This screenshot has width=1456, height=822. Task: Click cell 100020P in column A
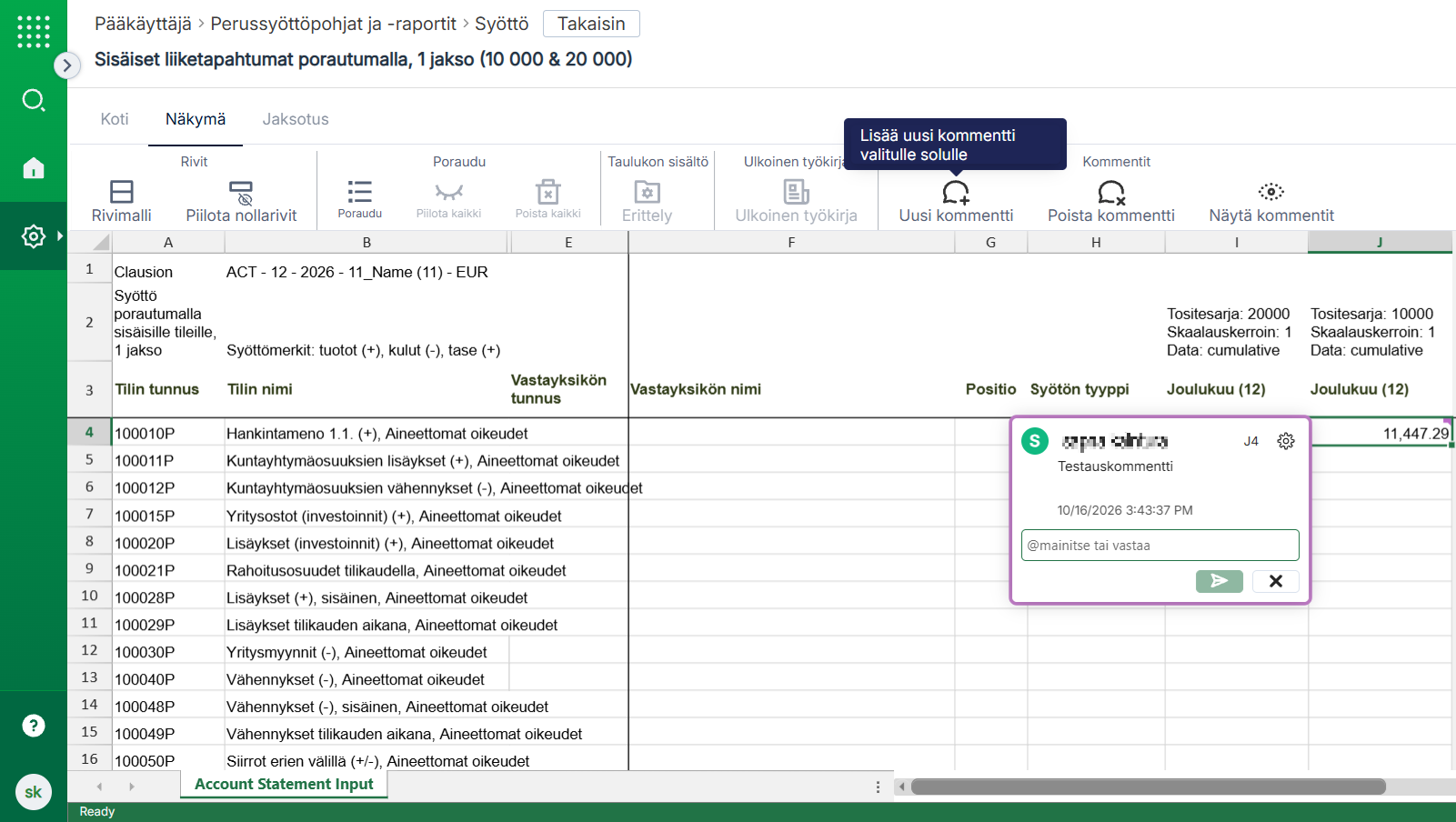pos(167,543)
